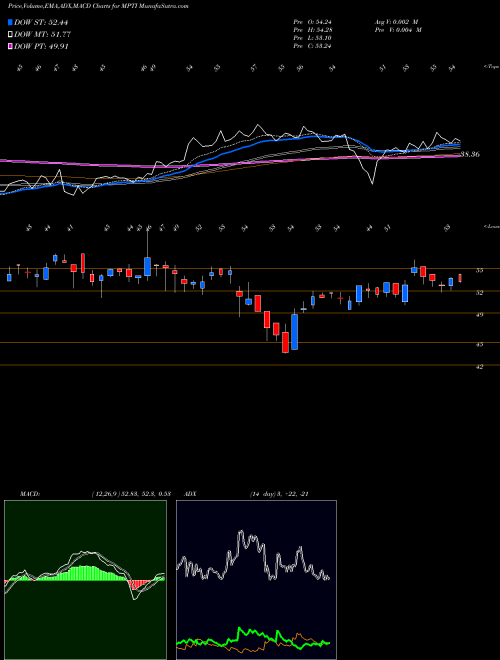Image resolution: width=500 pixels, height=660 pixels.
Task: Click the 'Avg V: 0.002 M' value
Action: 398,22
